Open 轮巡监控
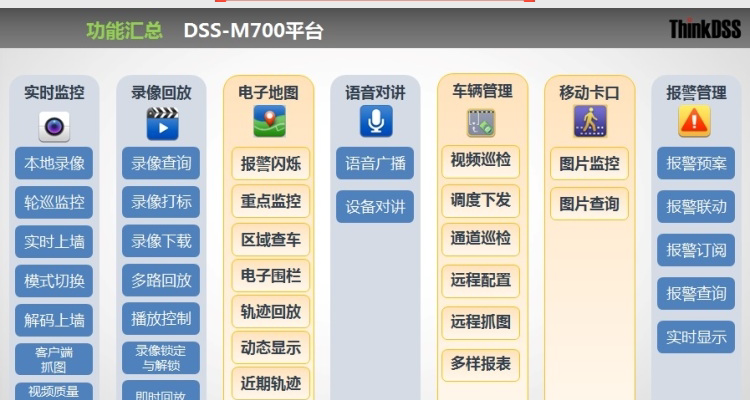Screen dimensions: 750x400 coord(54,202)
